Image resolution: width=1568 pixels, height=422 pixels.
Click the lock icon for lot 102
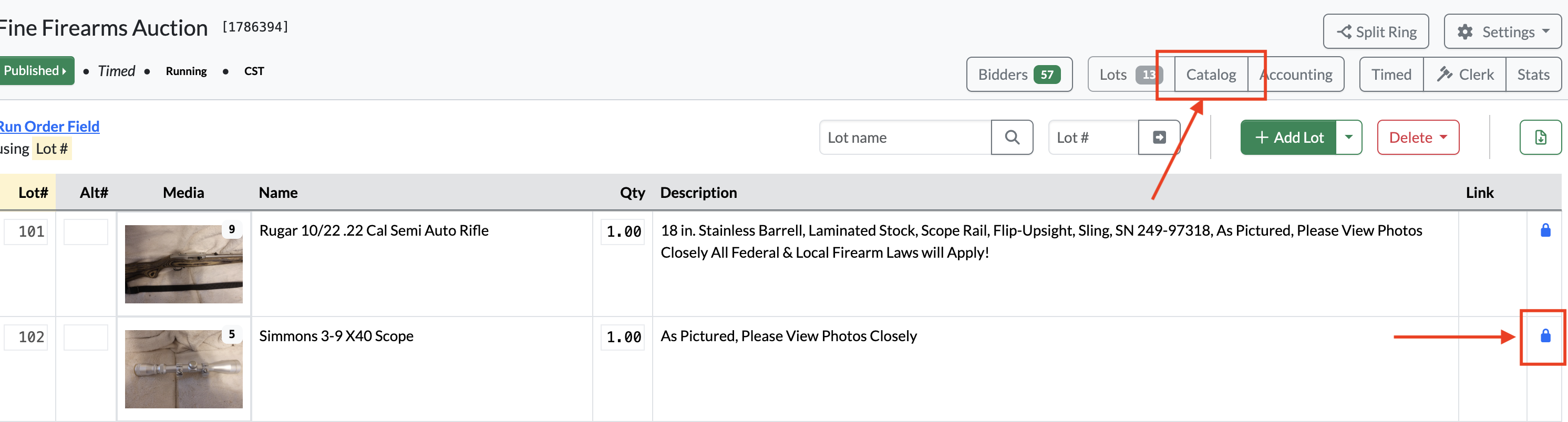point(1545,335)
